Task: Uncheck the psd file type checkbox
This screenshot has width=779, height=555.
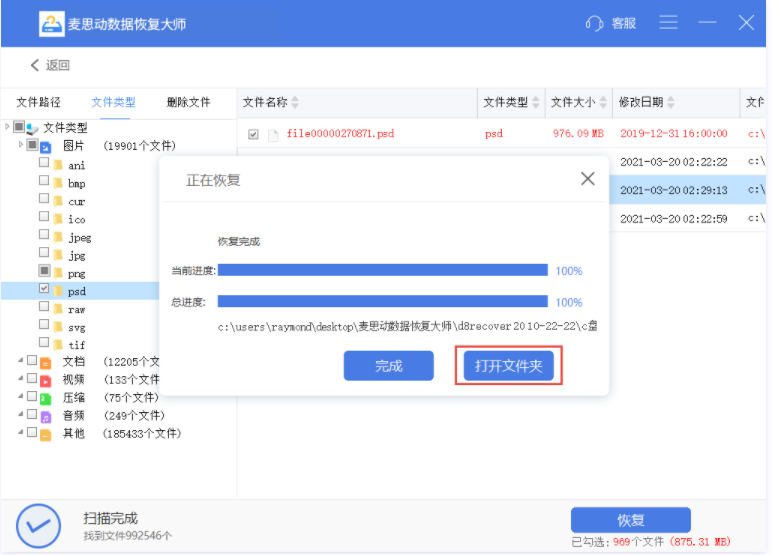Action: pyautogui.click(x=44, y=290)
